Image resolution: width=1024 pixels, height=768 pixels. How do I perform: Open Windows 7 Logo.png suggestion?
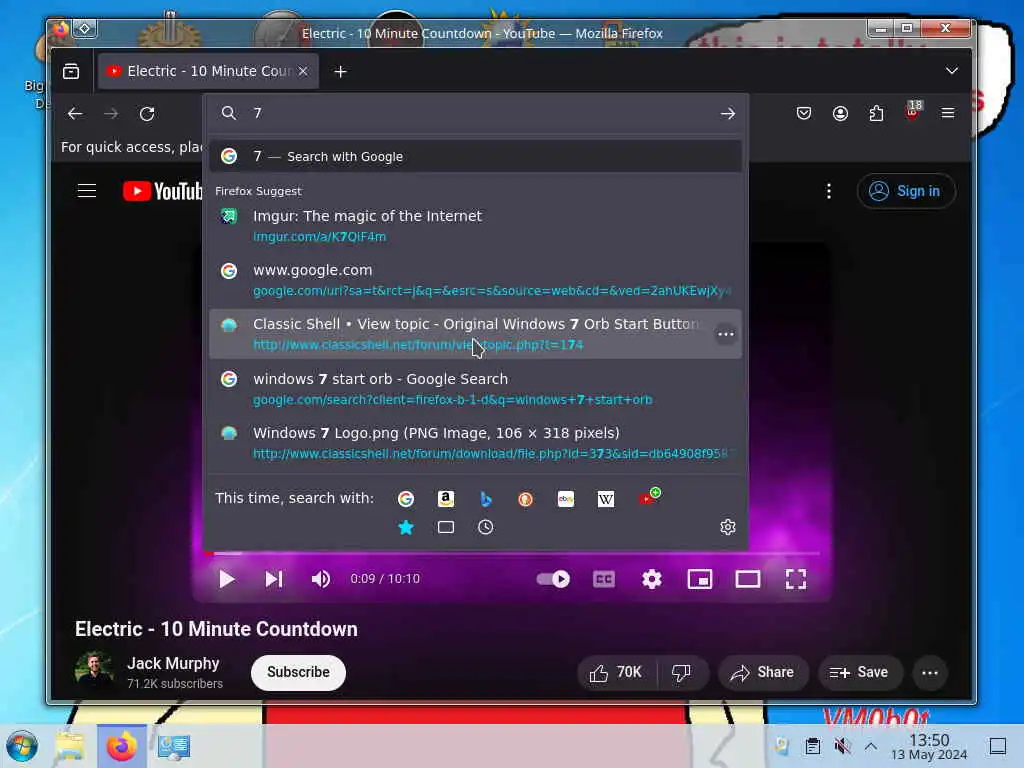pyautogui.click(x=475, y=443)
